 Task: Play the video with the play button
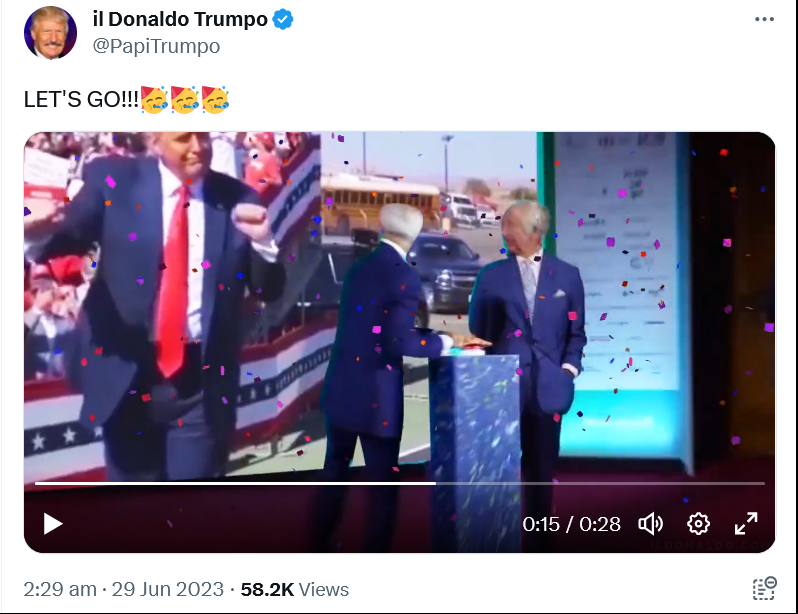click(x=53, y=524)
